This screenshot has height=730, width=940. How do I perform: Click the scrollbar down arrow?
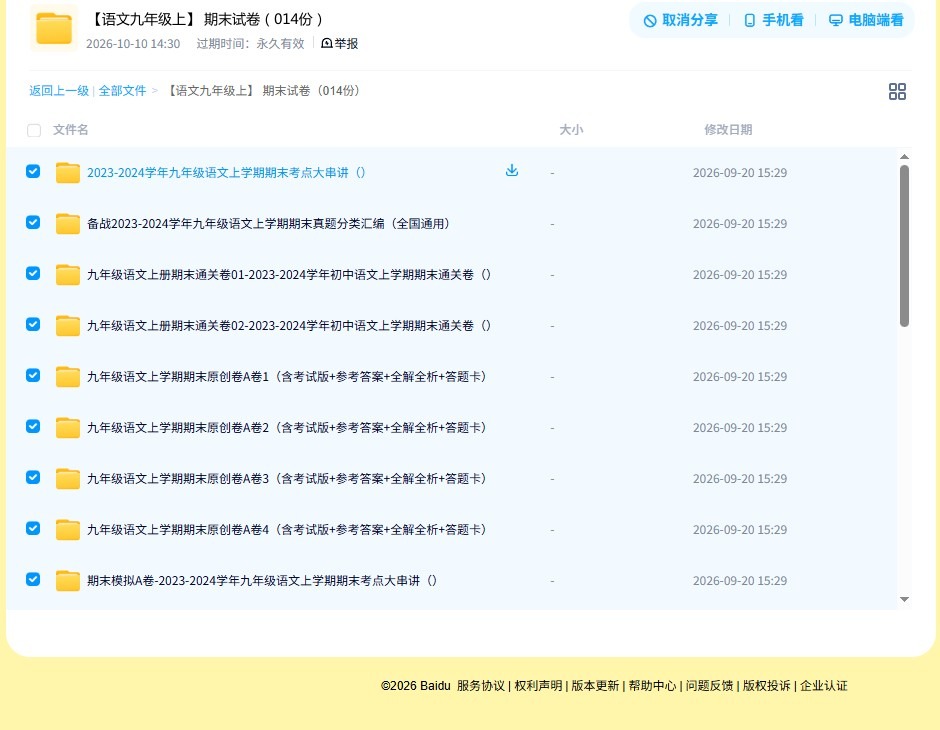(904, 599)
